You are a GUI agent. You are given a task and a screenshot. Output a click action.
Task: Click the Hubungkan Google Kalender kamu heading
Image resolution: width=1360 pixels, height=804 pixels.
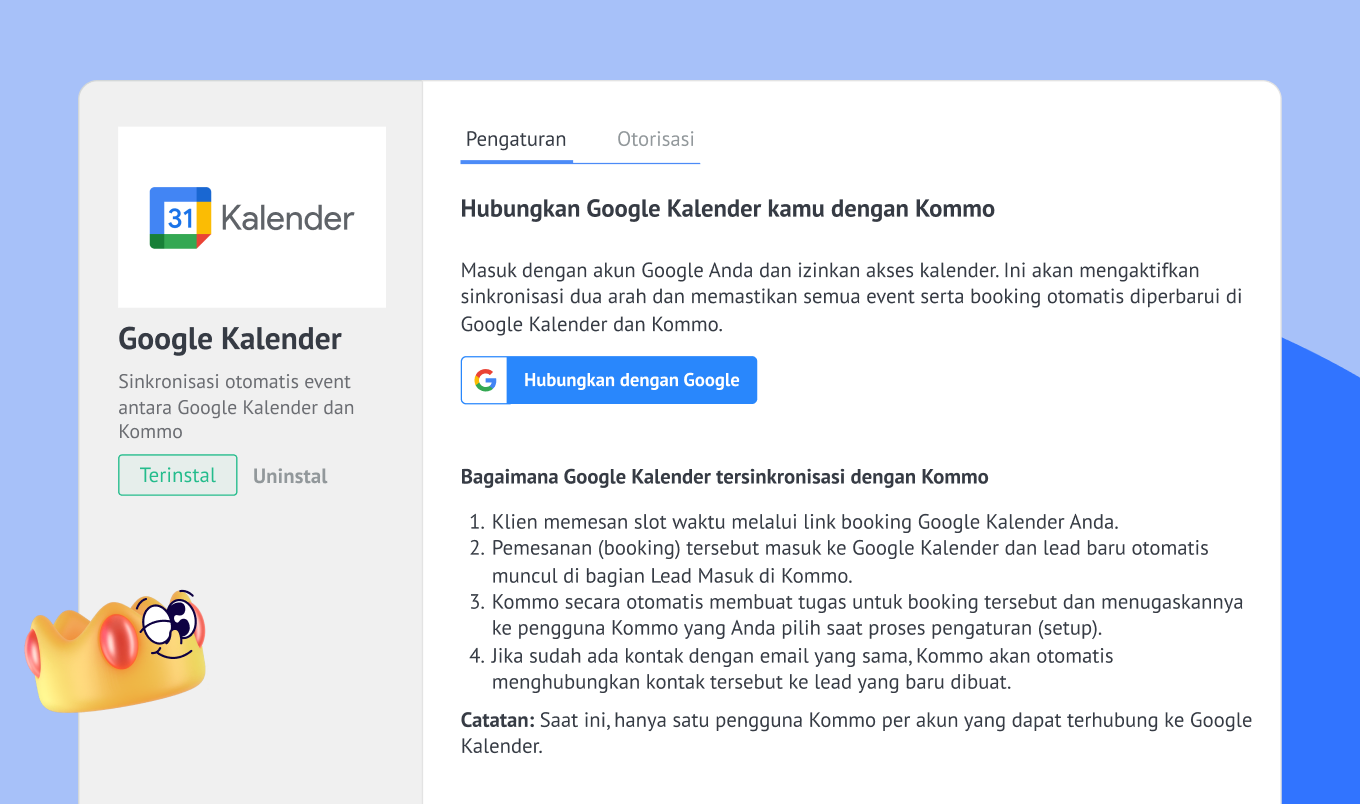point(727,209)
